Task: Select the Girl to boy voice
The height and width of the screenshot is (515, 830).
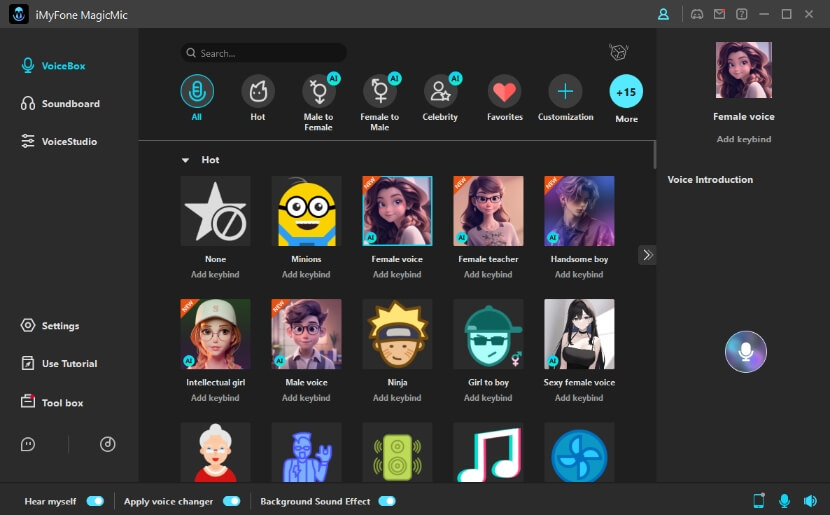Action: (489, 334)
